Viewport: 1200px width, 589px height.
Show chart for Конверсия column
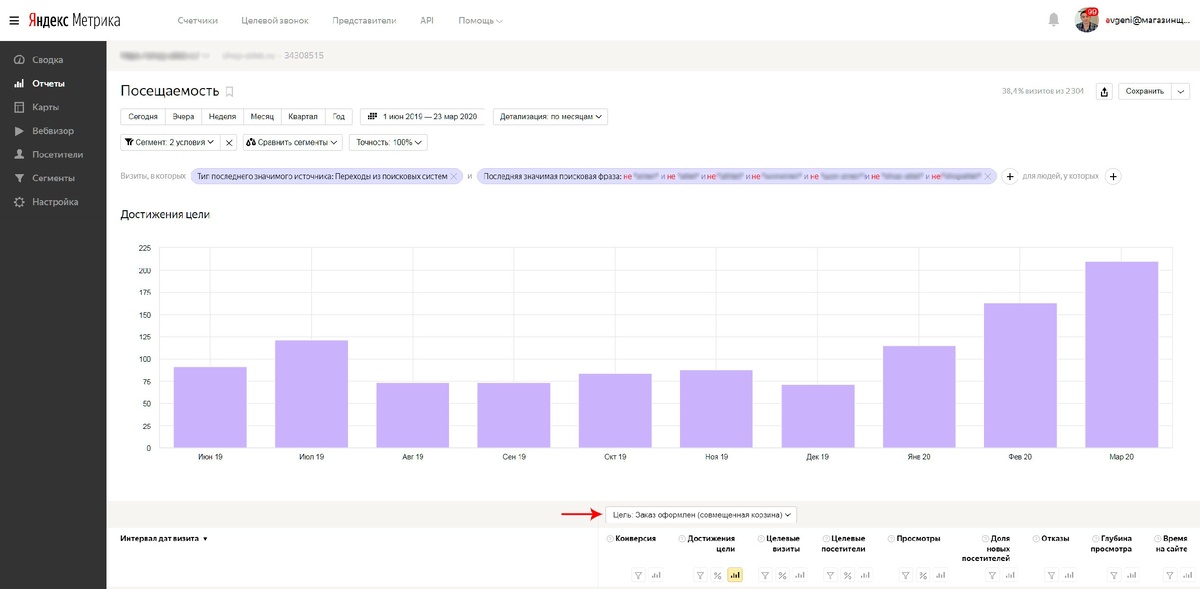pyautogui.click(x=657, y=575)
